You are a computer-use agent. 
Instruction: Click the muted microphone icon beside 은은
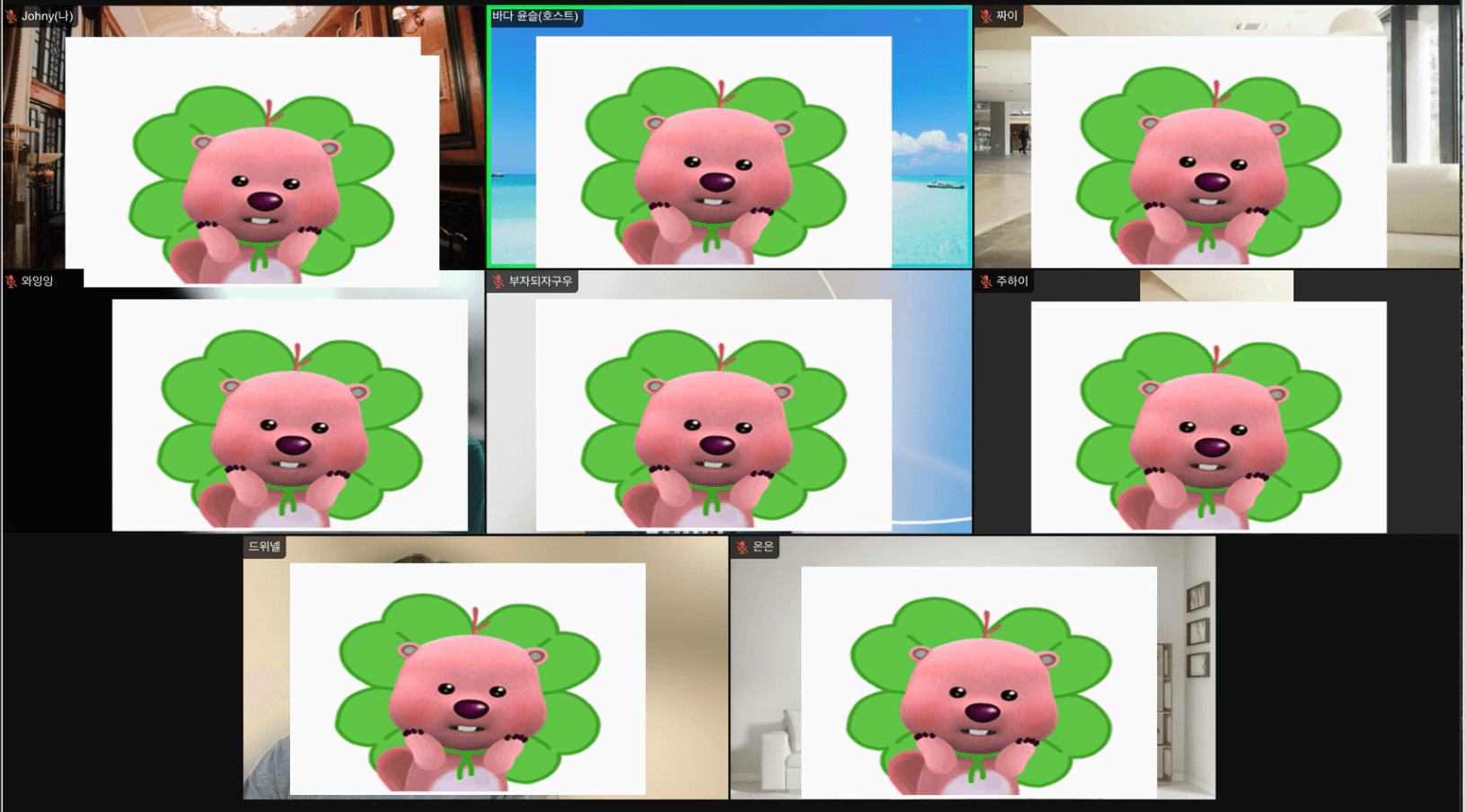click(x=742, y=546)
